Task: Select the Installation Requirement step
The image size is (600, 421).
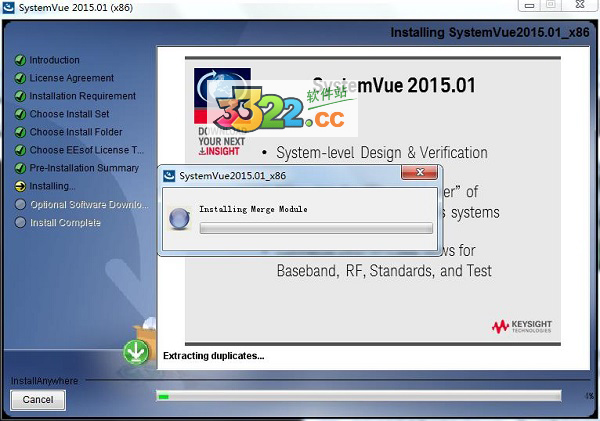Action: (x=82, y=96)
